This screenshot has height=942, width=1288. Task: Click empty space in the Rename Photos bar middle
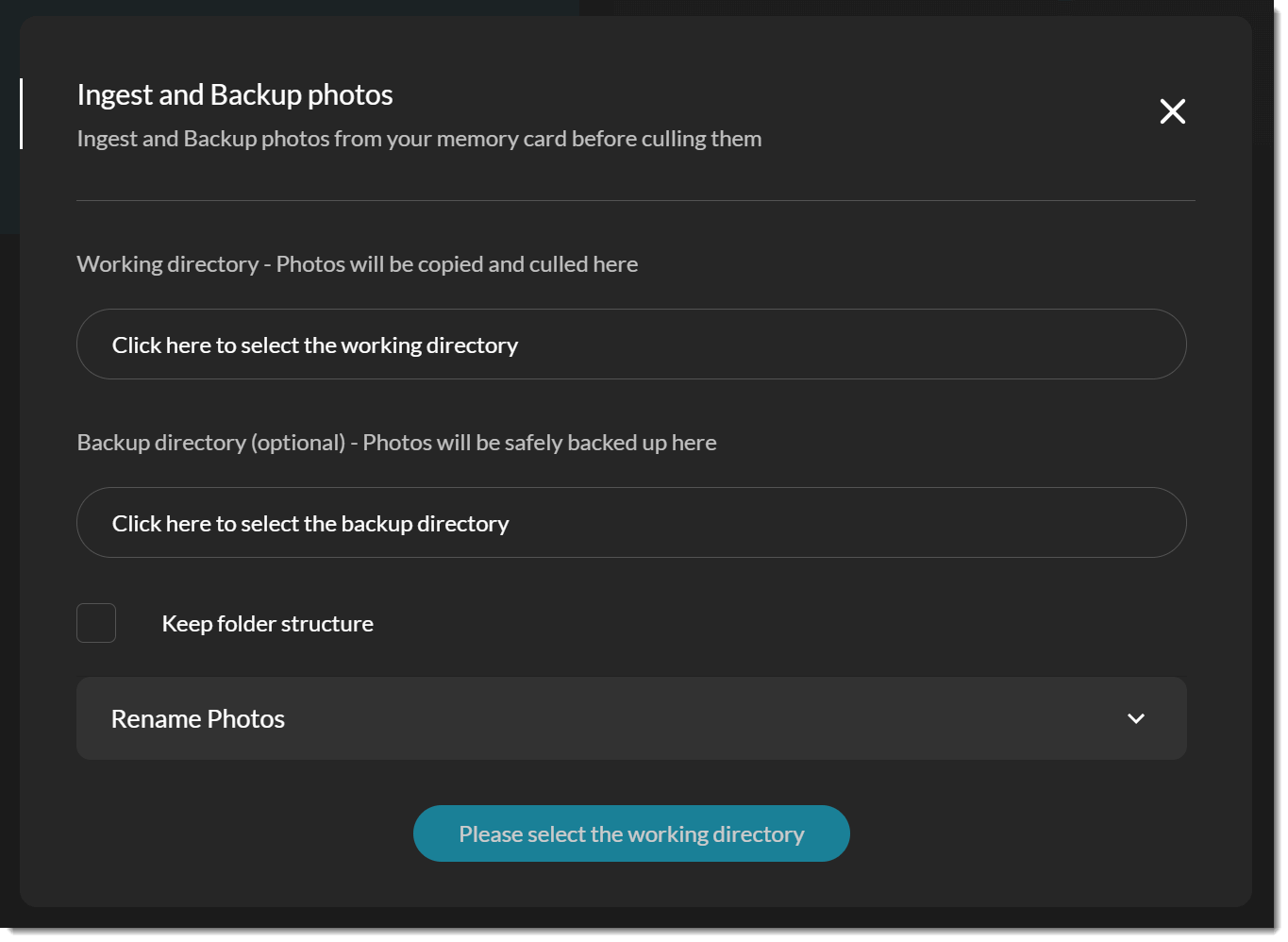tap(661, 718)
